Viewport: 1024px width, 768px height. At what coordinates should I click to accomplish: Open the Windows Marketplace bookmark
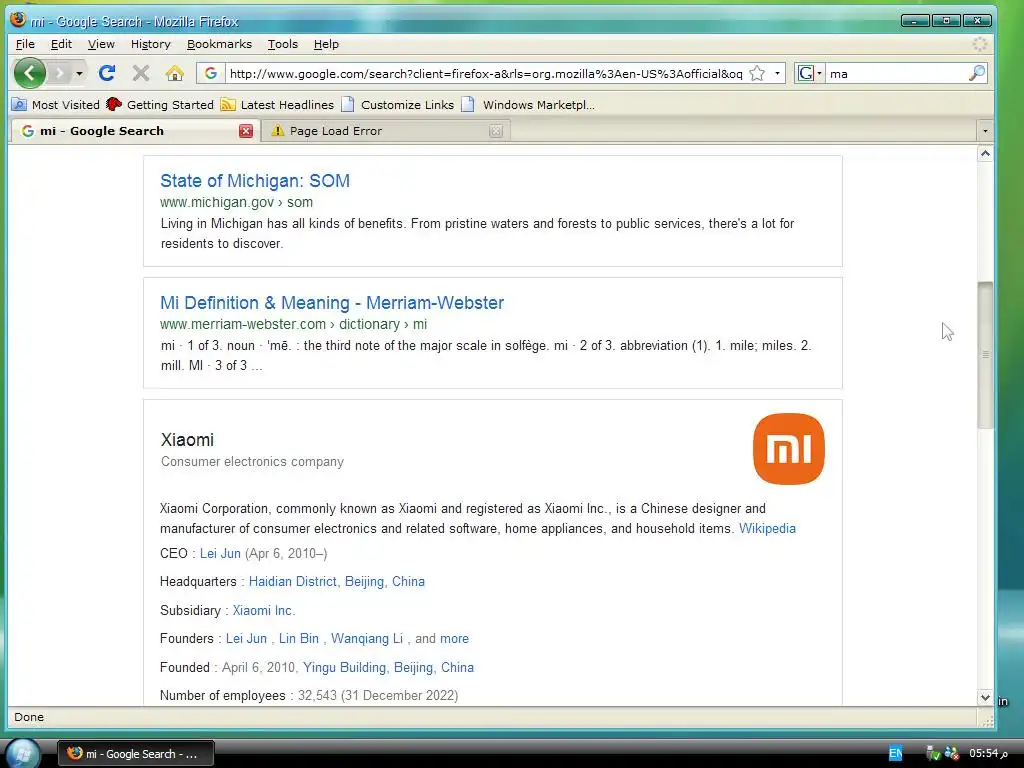pyautogui.click(x=528, y=104)
